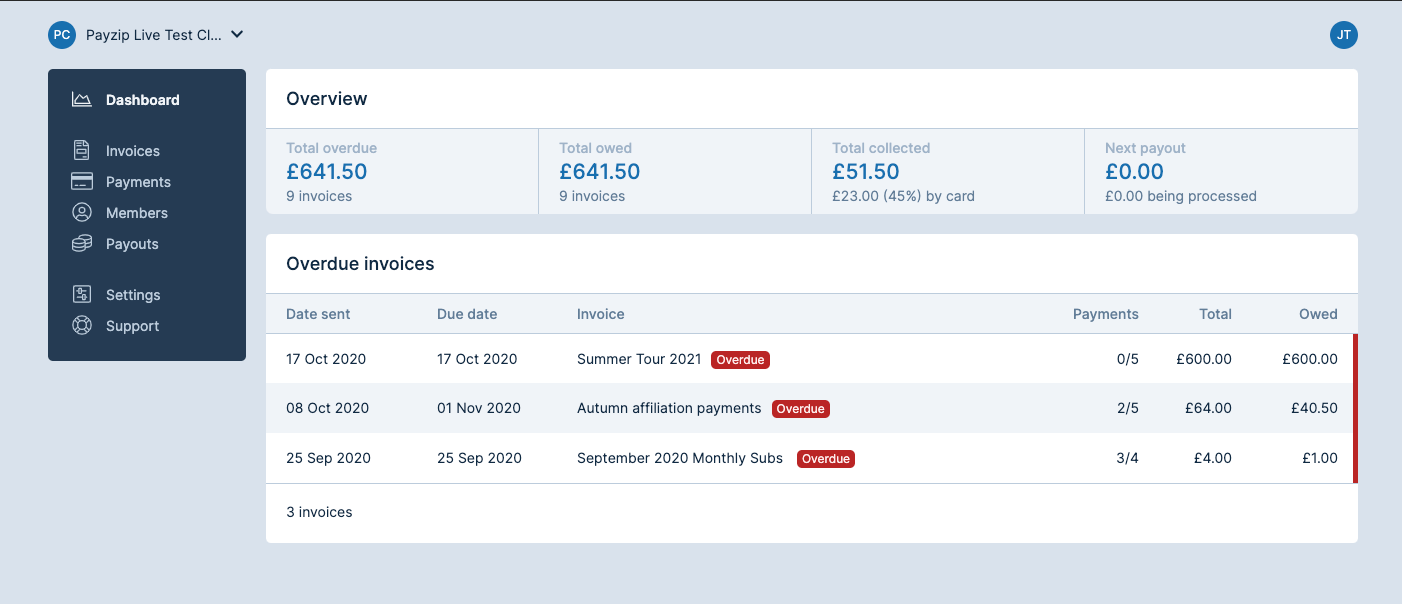Viewport: 1402px width, 604px height.
Task: Click the Total collected £51.50 card
Action: tap(947, 171)
